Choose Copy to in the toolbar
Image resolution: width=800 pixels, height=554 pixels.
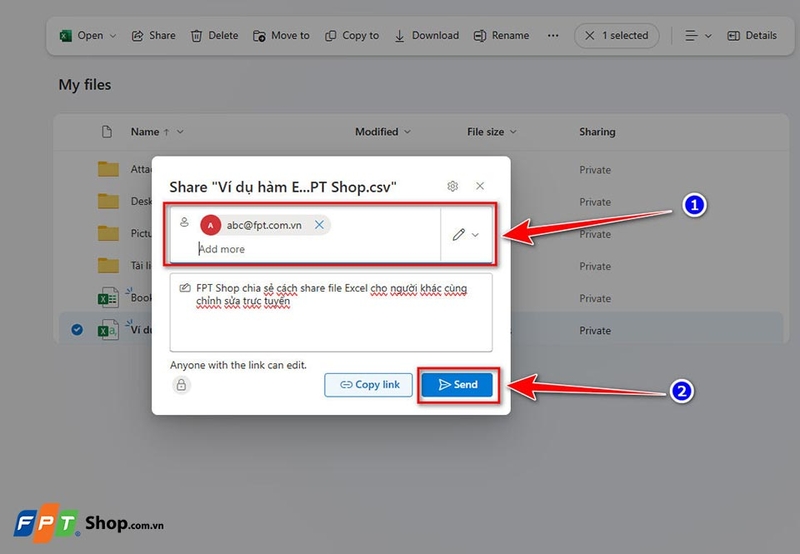352,36
